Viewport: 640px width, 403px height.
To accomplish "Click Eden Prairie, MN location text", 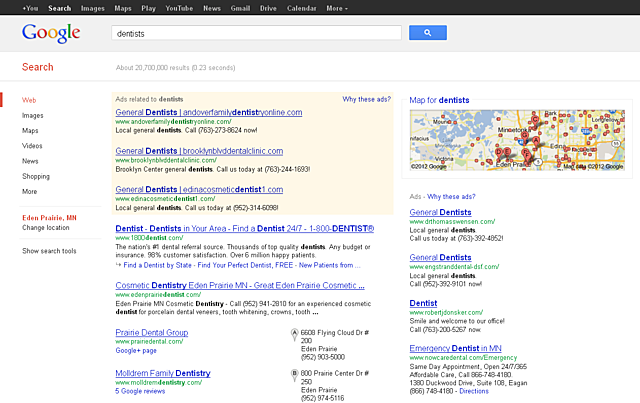I will pos(49,218).
